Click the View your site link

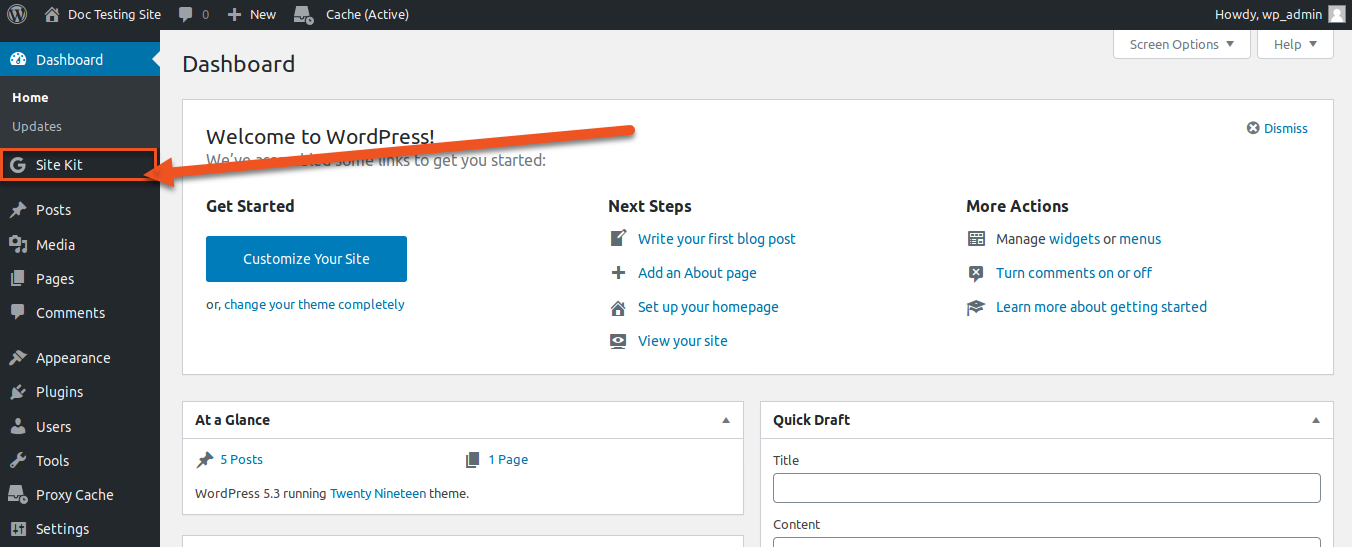click(x=683, y=341)
